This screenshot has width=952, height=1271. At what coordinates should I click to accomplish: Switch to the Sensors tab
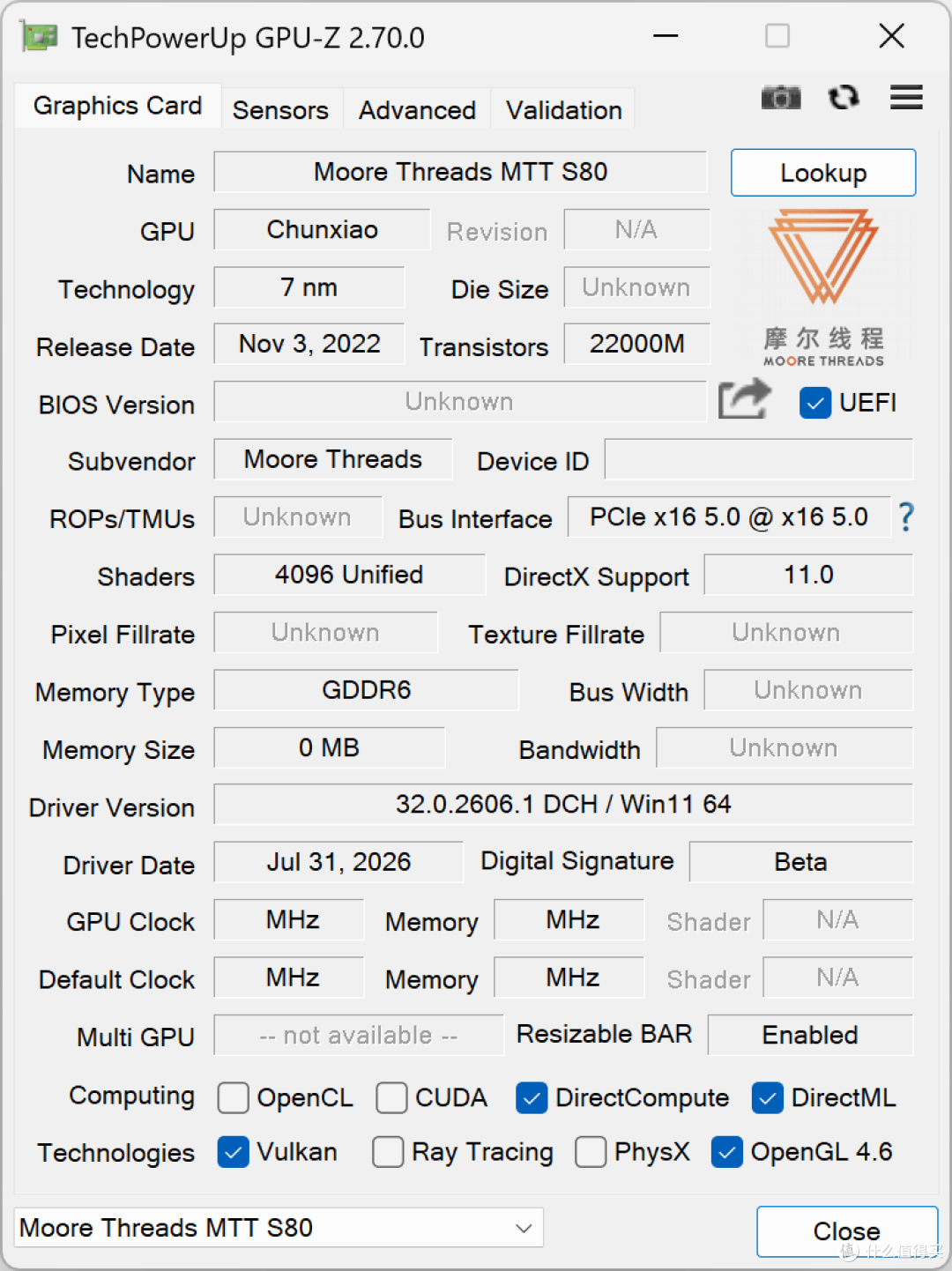coord(280,110)
